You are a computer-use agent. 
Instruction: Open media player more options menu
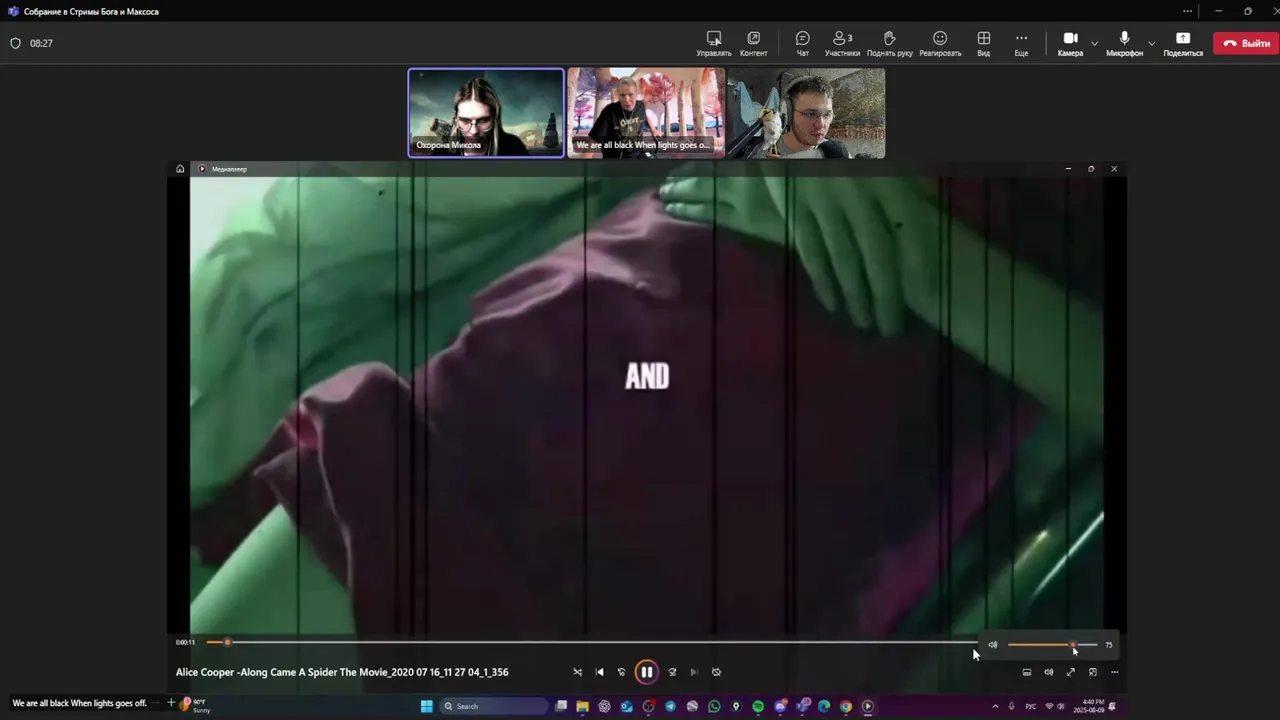tap(1114, 672)
